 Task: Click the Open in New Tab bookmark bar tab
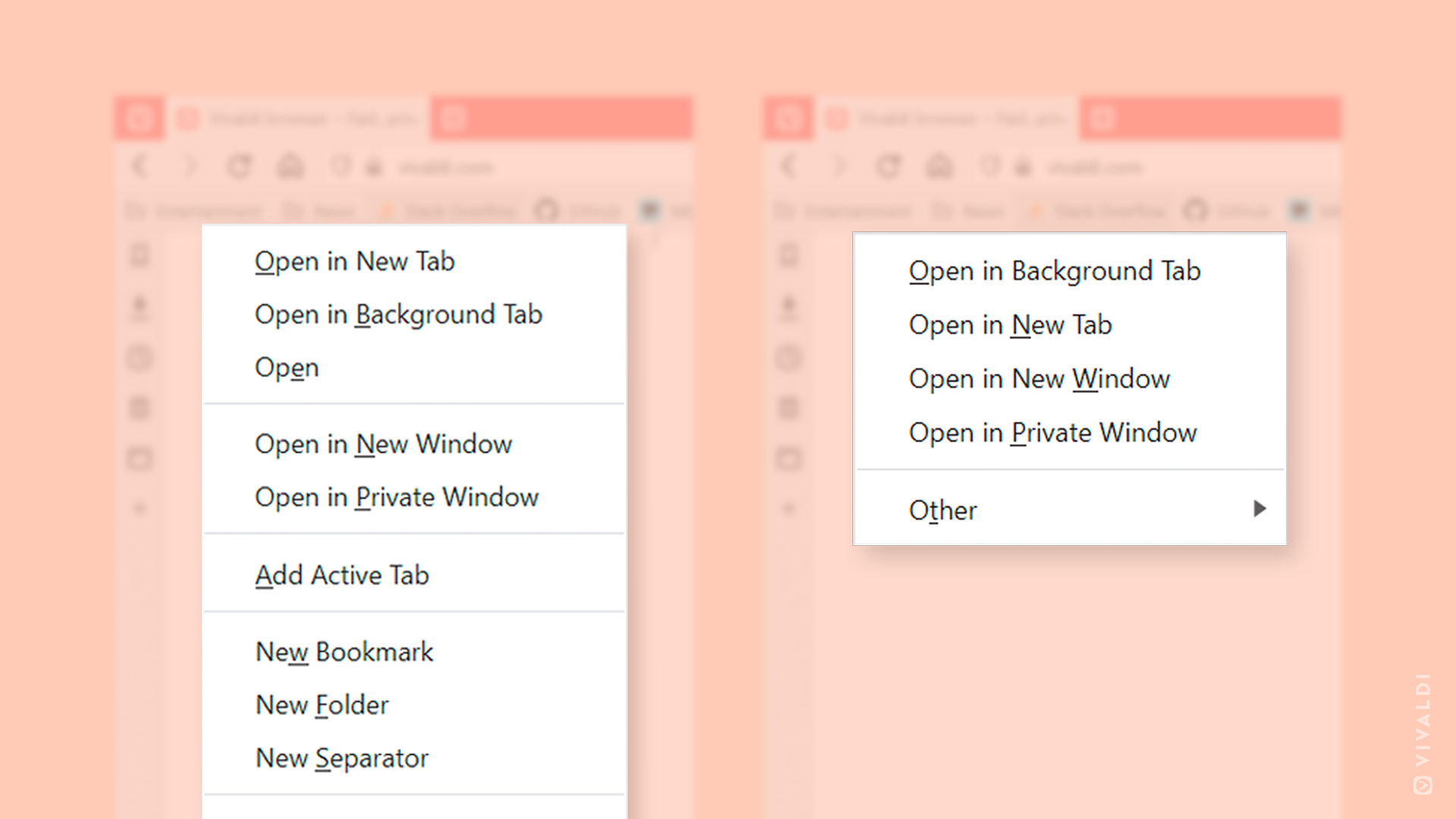(355, 261)
